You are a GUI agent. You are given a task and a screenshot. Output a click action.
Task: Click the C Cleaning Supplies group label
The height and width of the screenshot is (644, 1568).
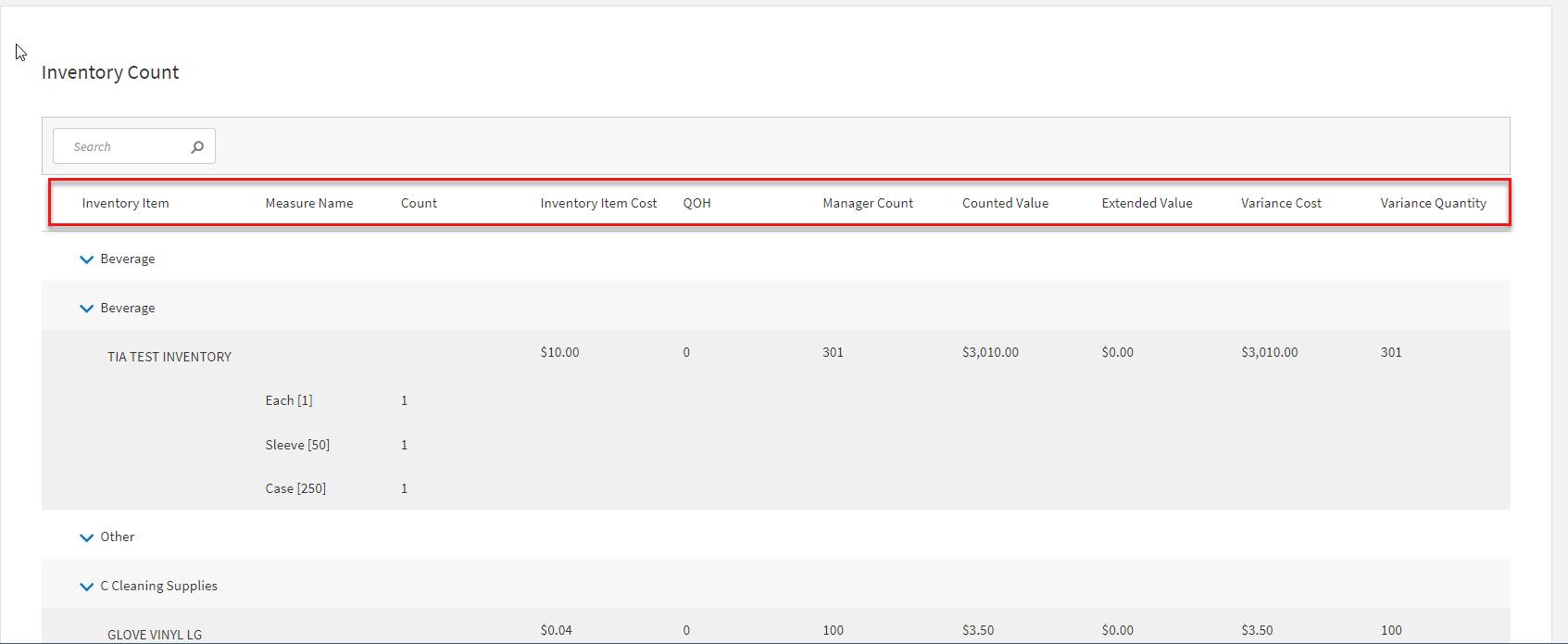point(159,586)
